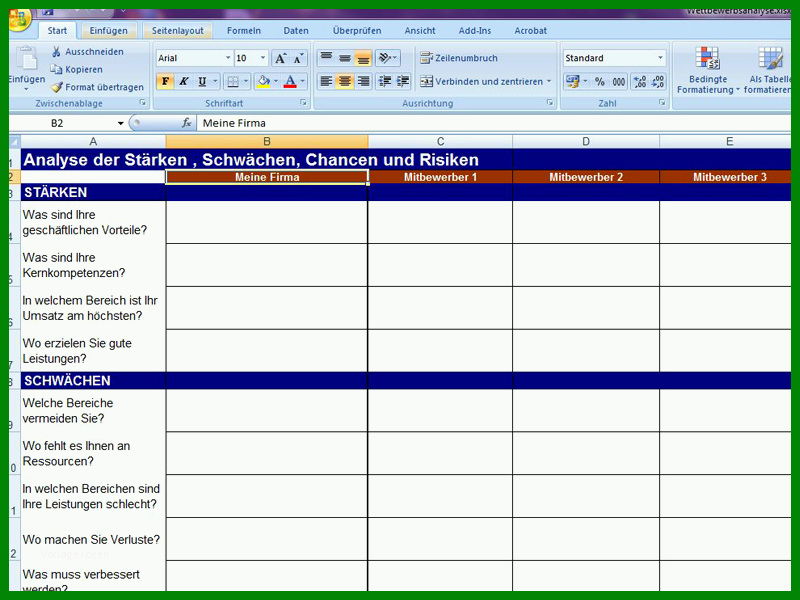Click the Zeilenumbruch button
Screen dimensions: 800x600
tap(459, 58)
